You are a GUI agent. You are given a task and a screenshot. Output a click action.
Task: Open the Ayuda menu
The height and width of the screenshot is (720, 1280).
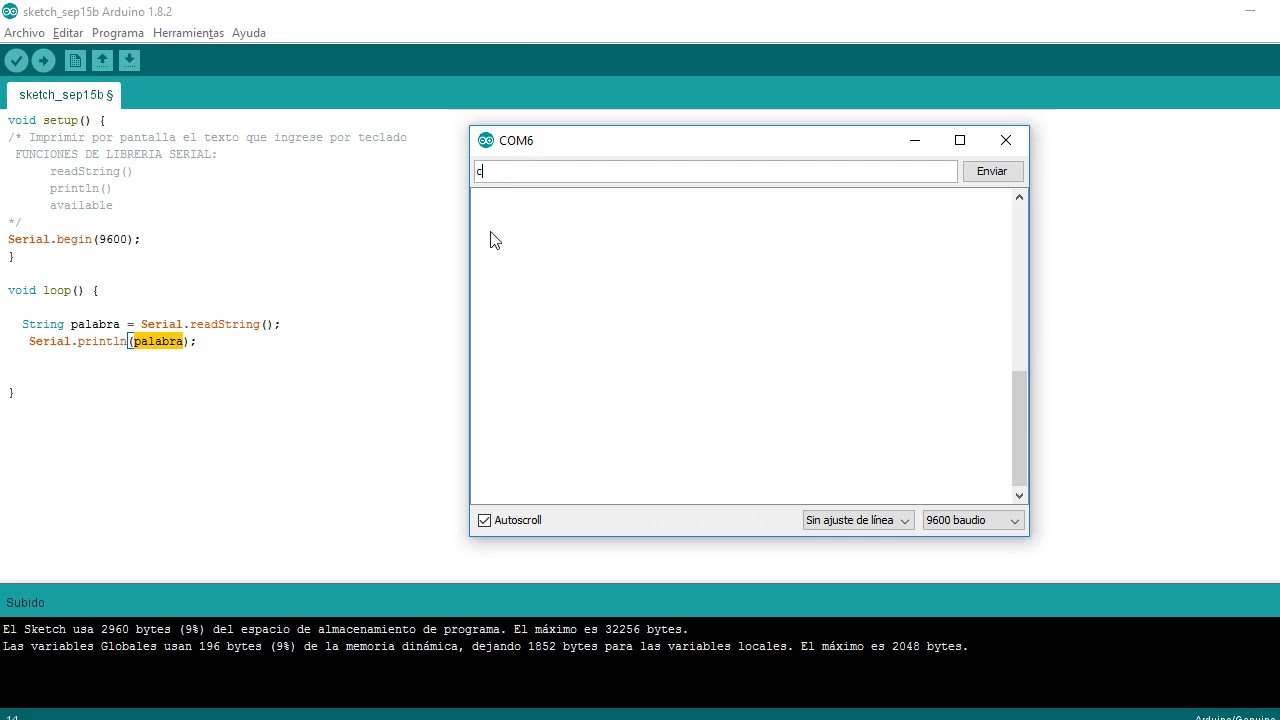(x=249, y=33)
